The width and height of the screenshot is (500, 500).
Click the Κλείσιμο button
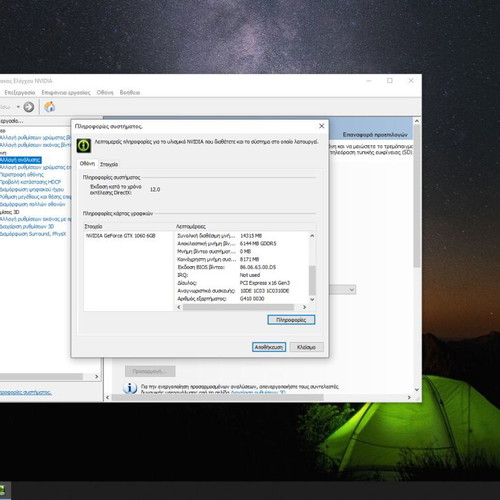pyautogui.click(x=306, y=347)
